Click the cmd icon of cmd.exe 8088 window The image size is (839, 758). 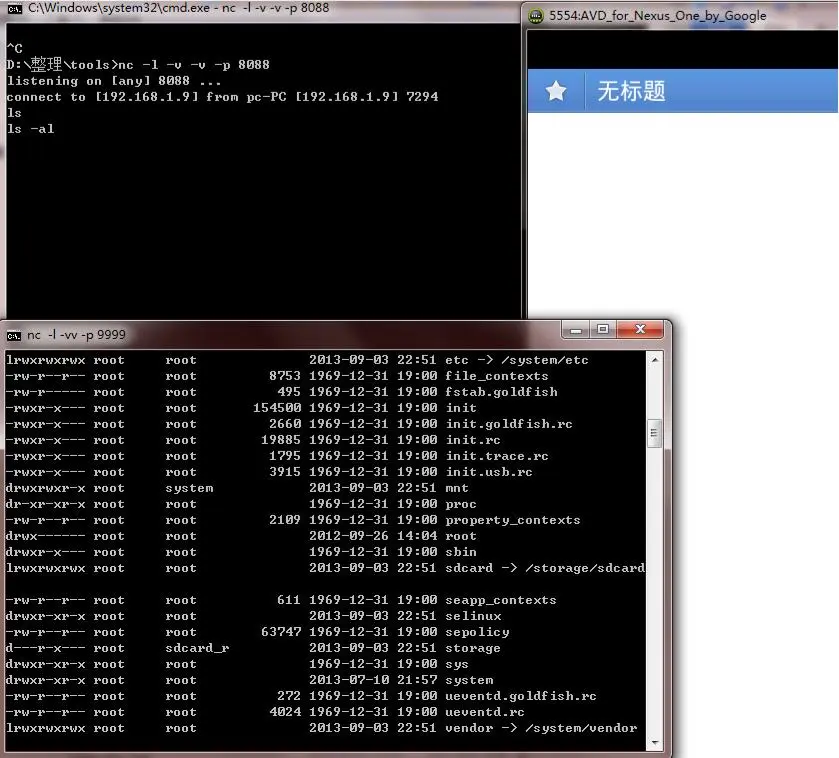click(14, 8)
